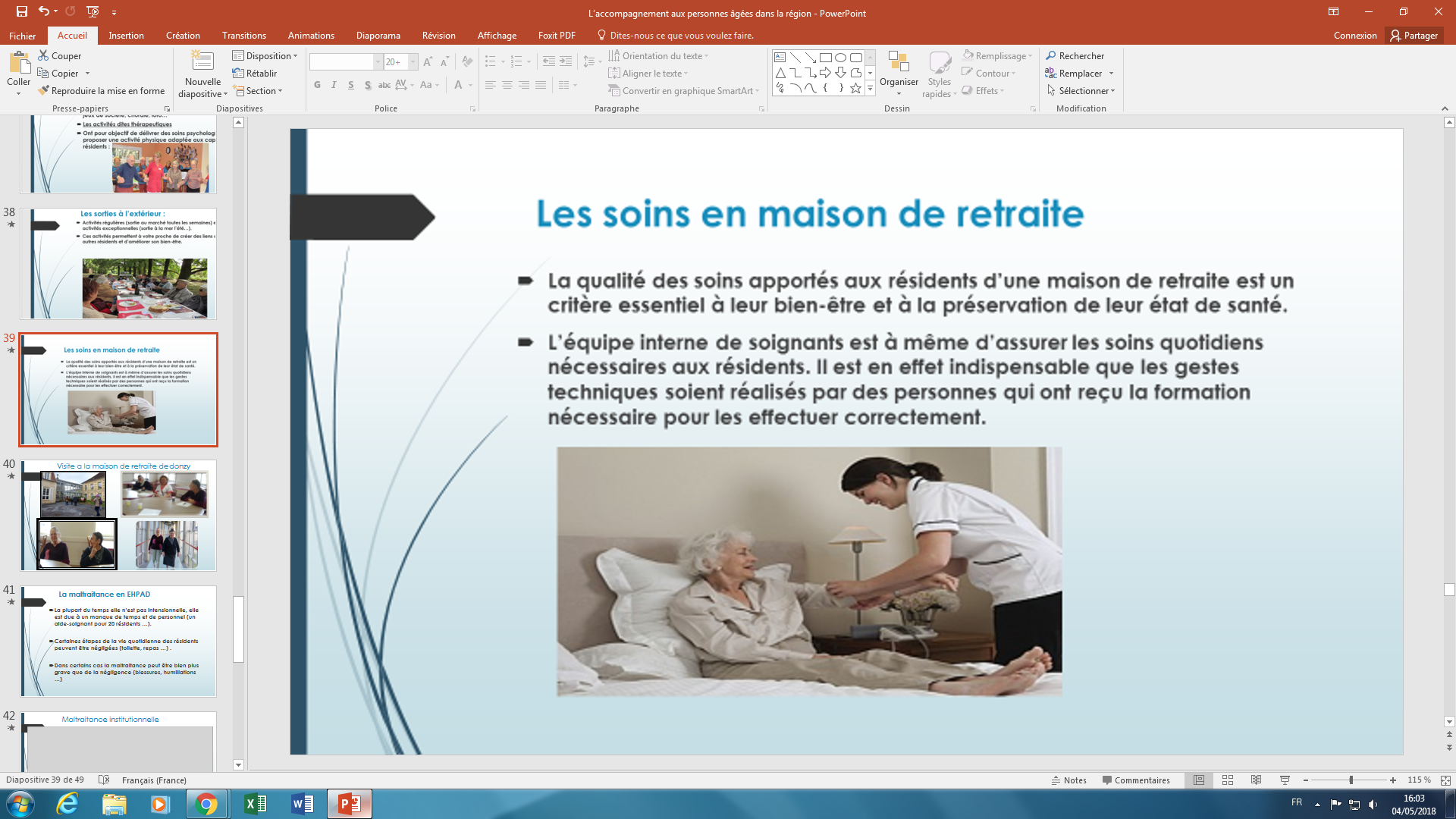Increase list indent level icon
Image resolution: width=1456 pixels, height=819 pixels.
click(x=566, y=61)
